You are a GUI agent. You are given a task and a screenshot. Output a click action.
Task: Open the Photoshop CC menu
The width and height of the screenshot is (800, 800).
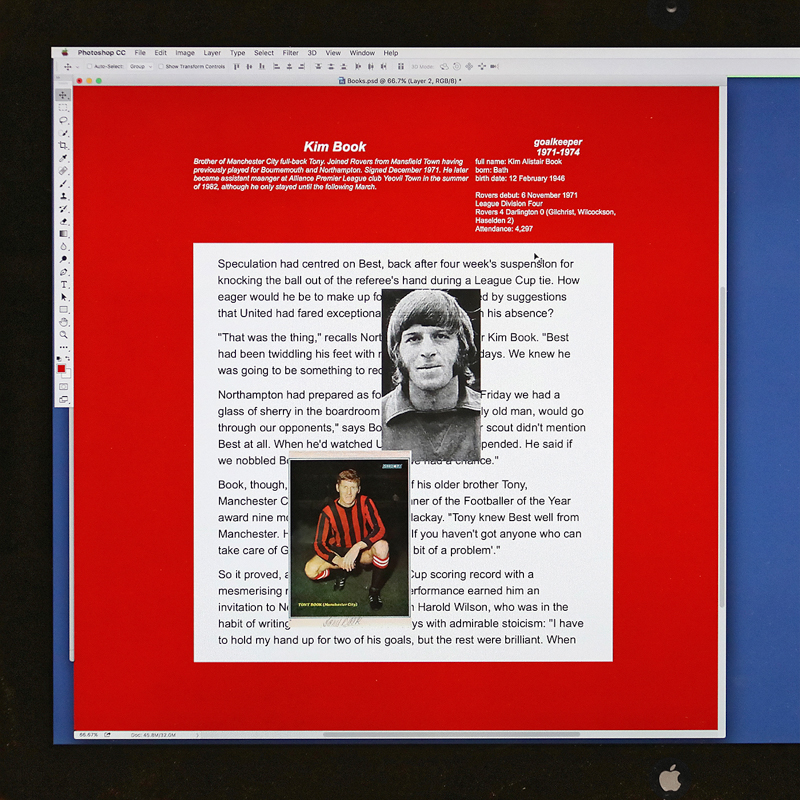pyautogui.click(x=102, y=53)
